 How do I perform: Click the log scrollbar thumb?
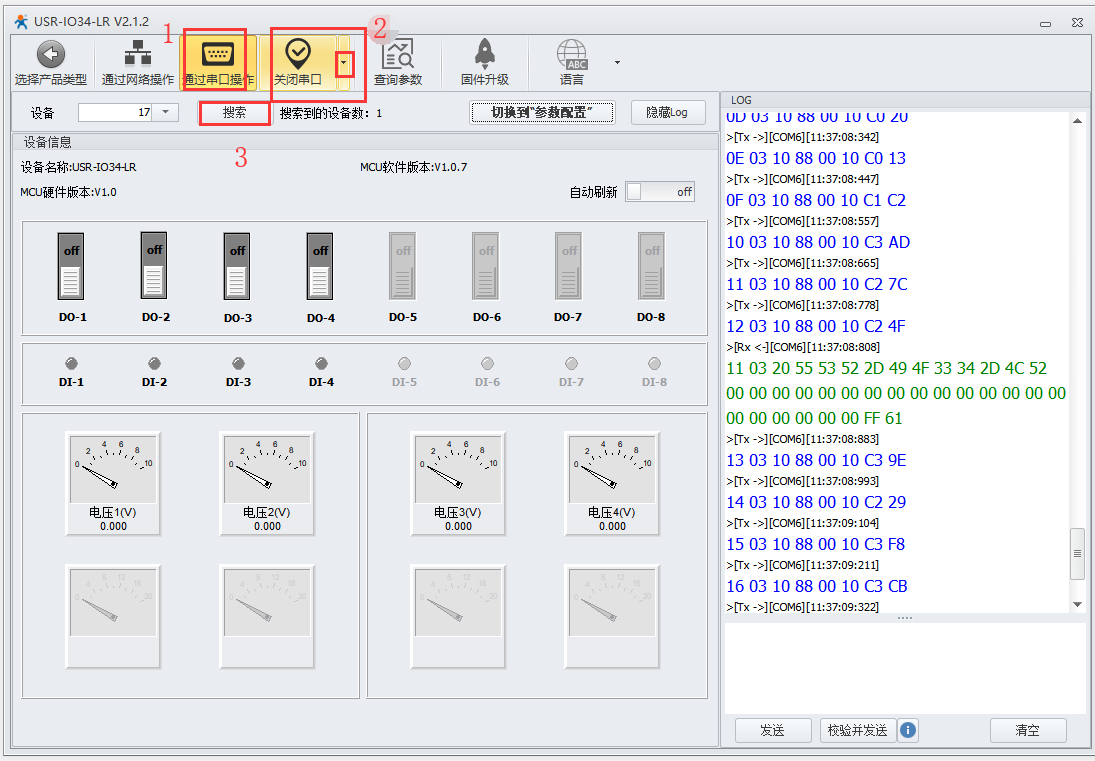point(1078,554)
